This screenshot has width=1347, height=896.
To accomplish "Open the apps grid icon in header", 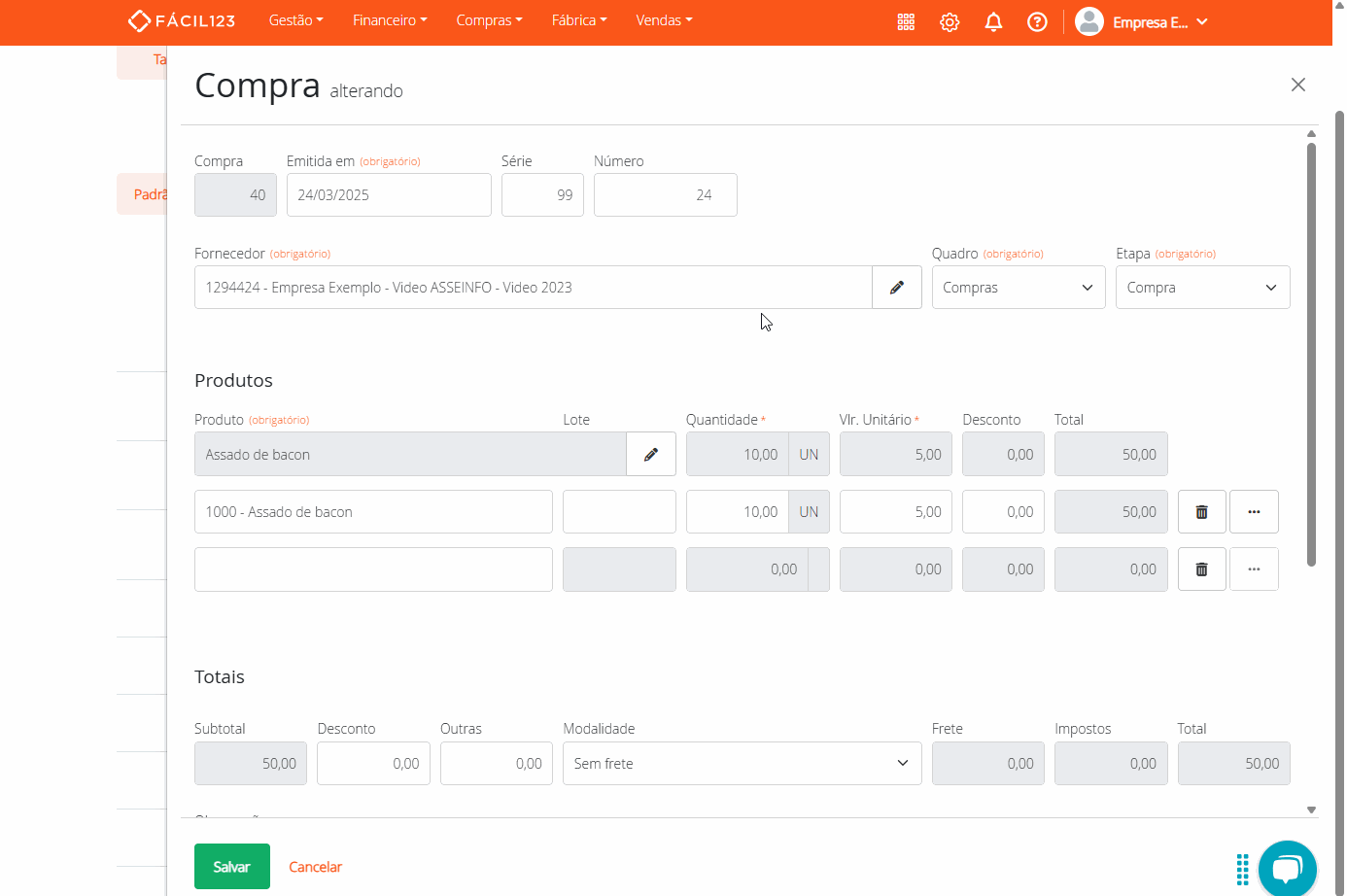I will click(906, 21).
